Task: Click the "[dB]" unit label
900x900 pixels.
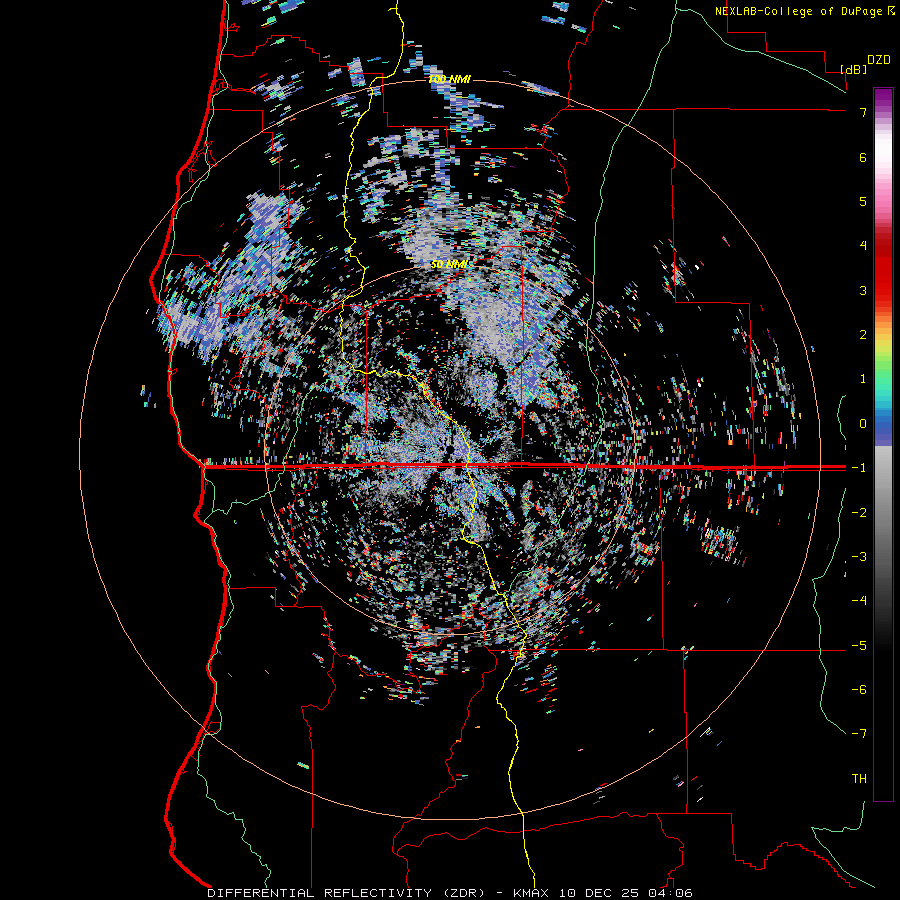Action: [x=854, y=69]
